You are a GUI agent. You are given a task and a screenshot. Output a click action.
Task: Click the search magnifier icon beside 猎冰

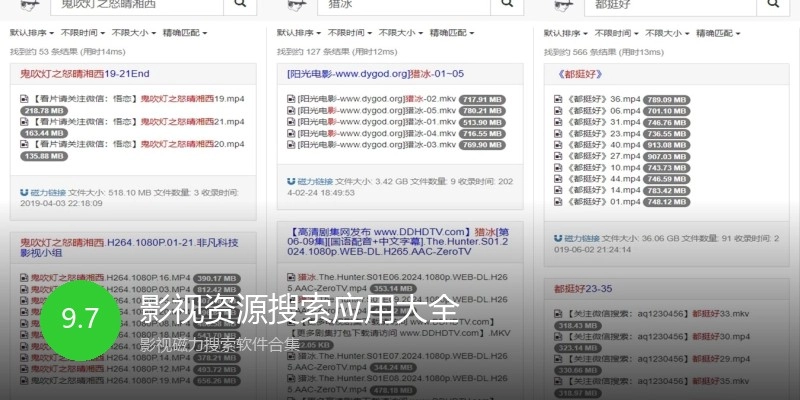click(507, 3)
